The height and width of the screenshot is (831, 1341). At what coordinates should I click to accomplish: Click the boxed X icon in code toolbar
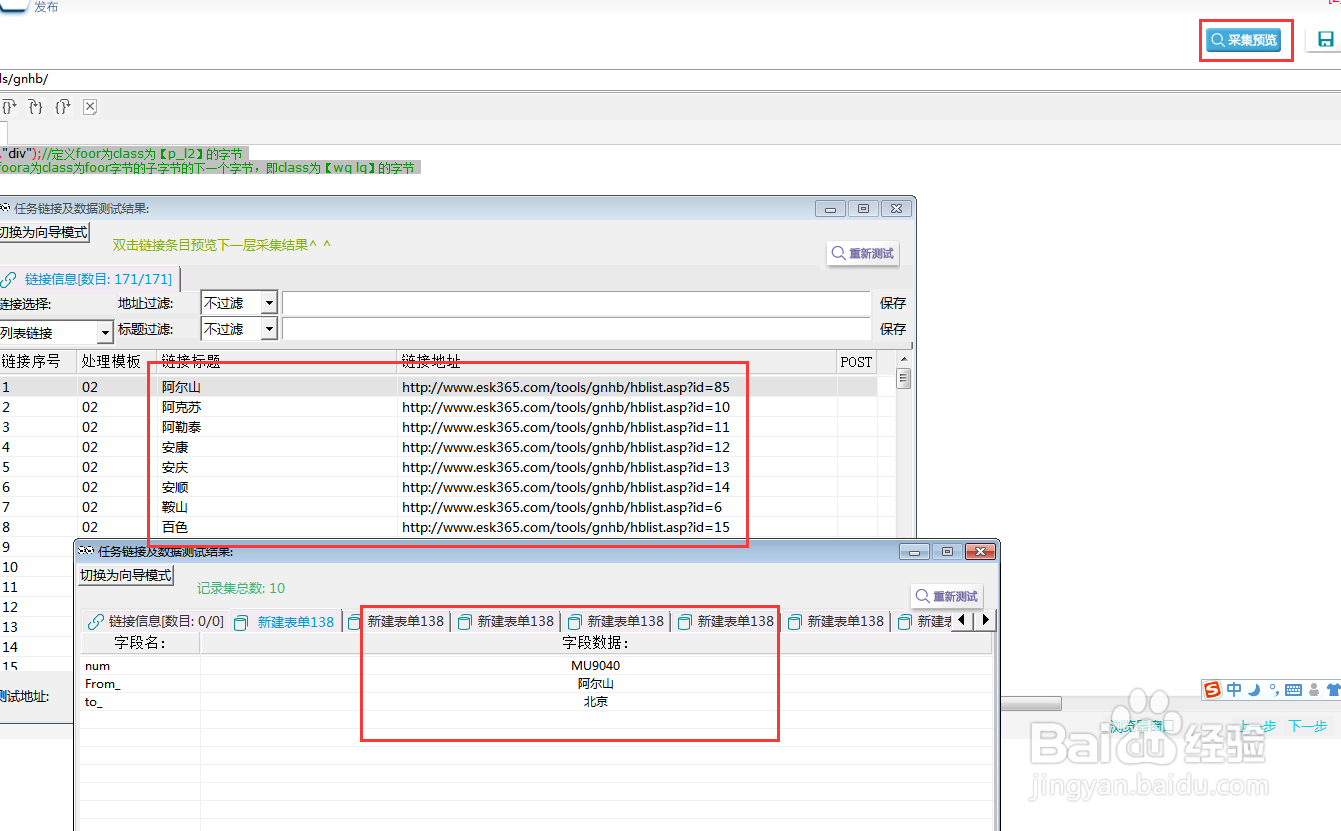click(90, 106)
